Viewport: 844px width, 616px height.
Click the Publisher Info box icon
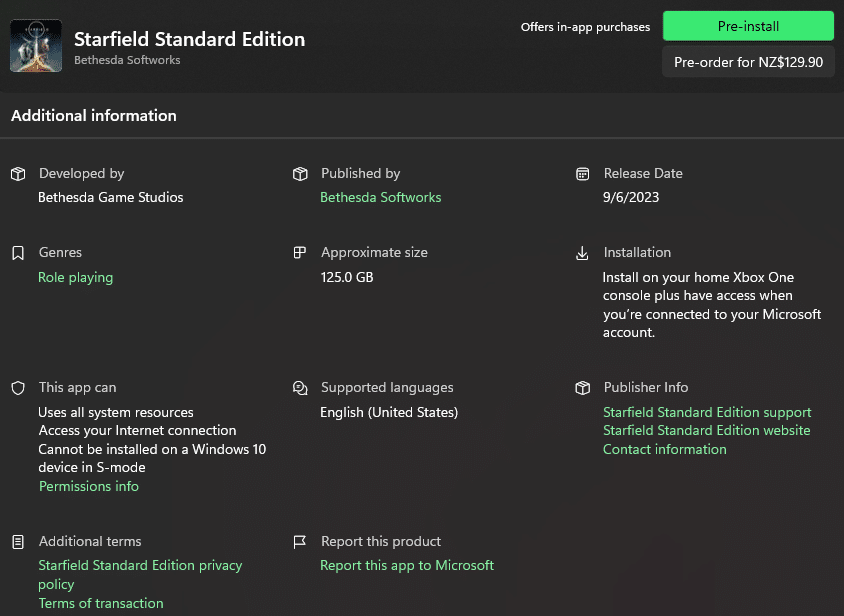(582, 388)
